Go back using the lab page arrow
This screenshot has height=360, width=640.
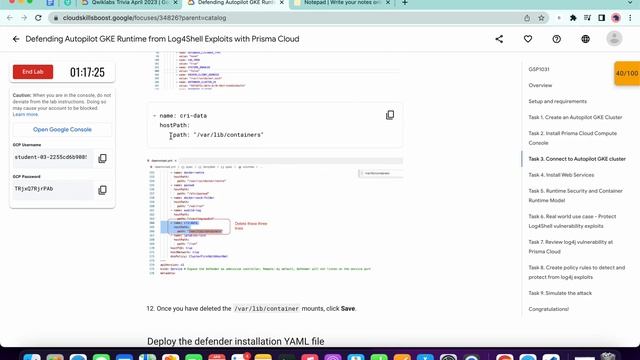[x=16, y=39]
